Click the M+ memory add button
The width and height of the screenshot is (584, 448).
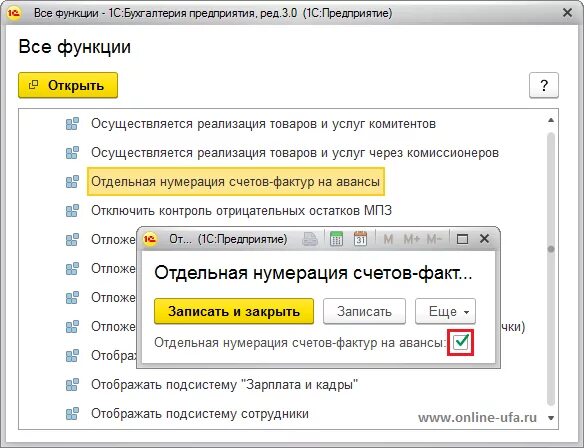point(411,239)
